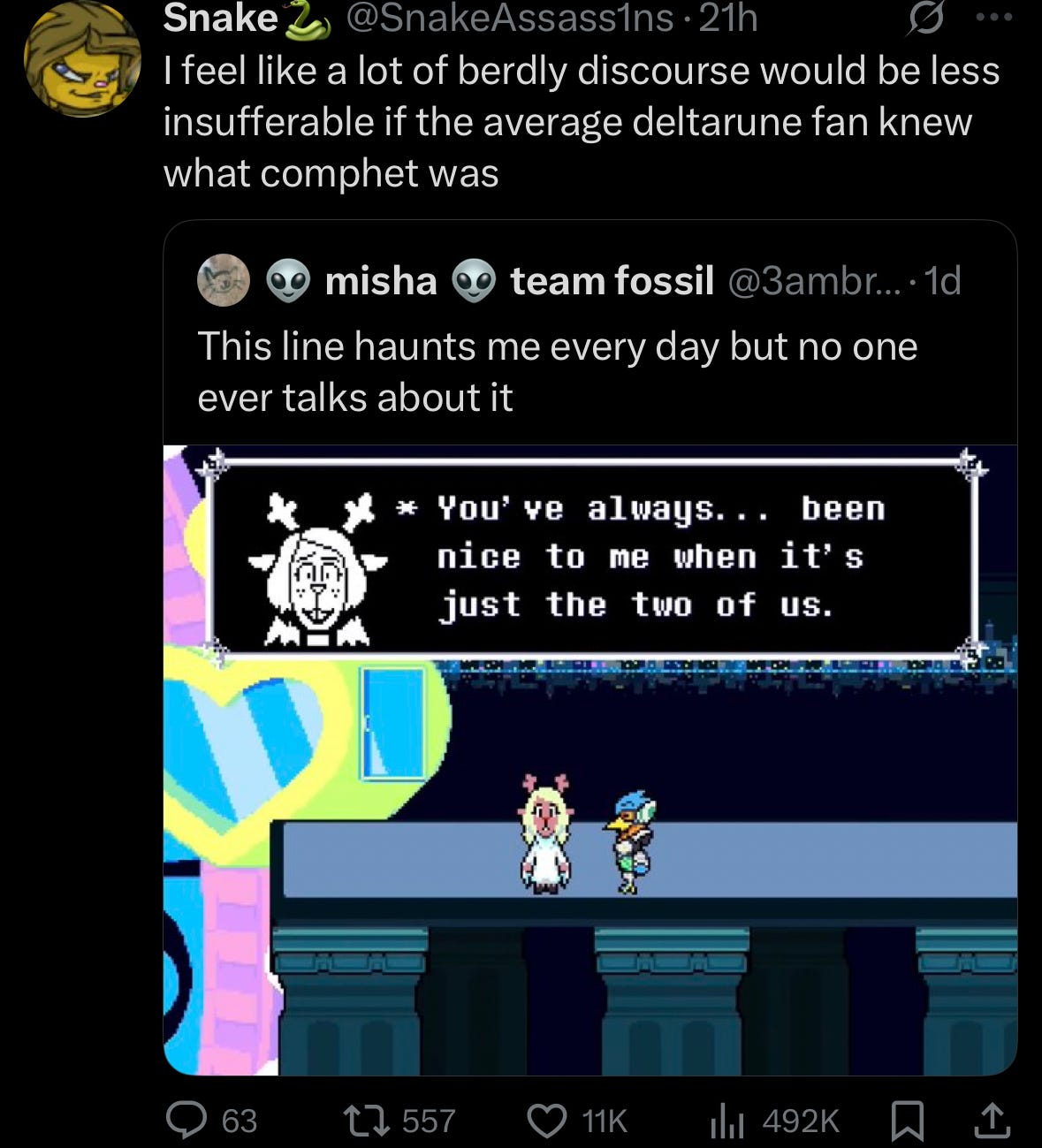Open the Deltarune screenshot image
This screenshot has width=1042, height=1148.
click(590, 760)
